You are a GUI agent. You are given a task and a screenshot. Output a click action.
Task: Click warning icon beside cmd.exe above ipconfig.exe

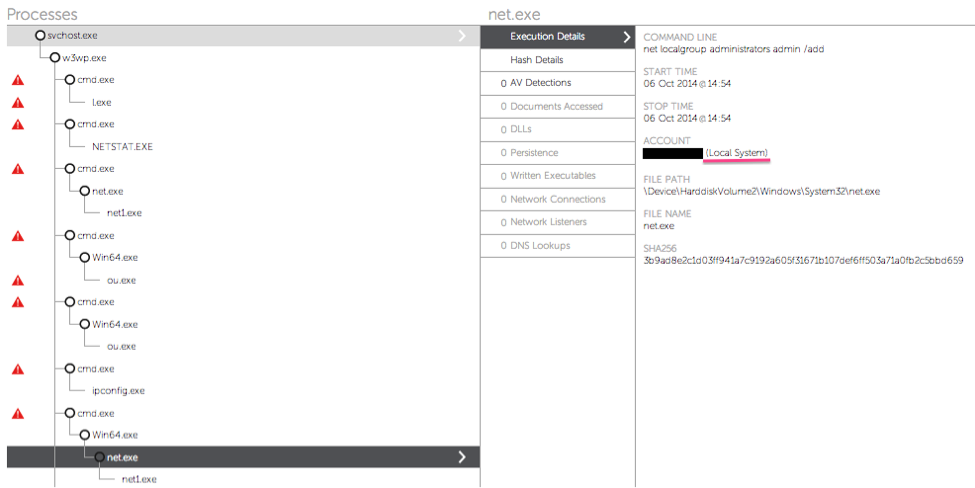pos(18,369)
